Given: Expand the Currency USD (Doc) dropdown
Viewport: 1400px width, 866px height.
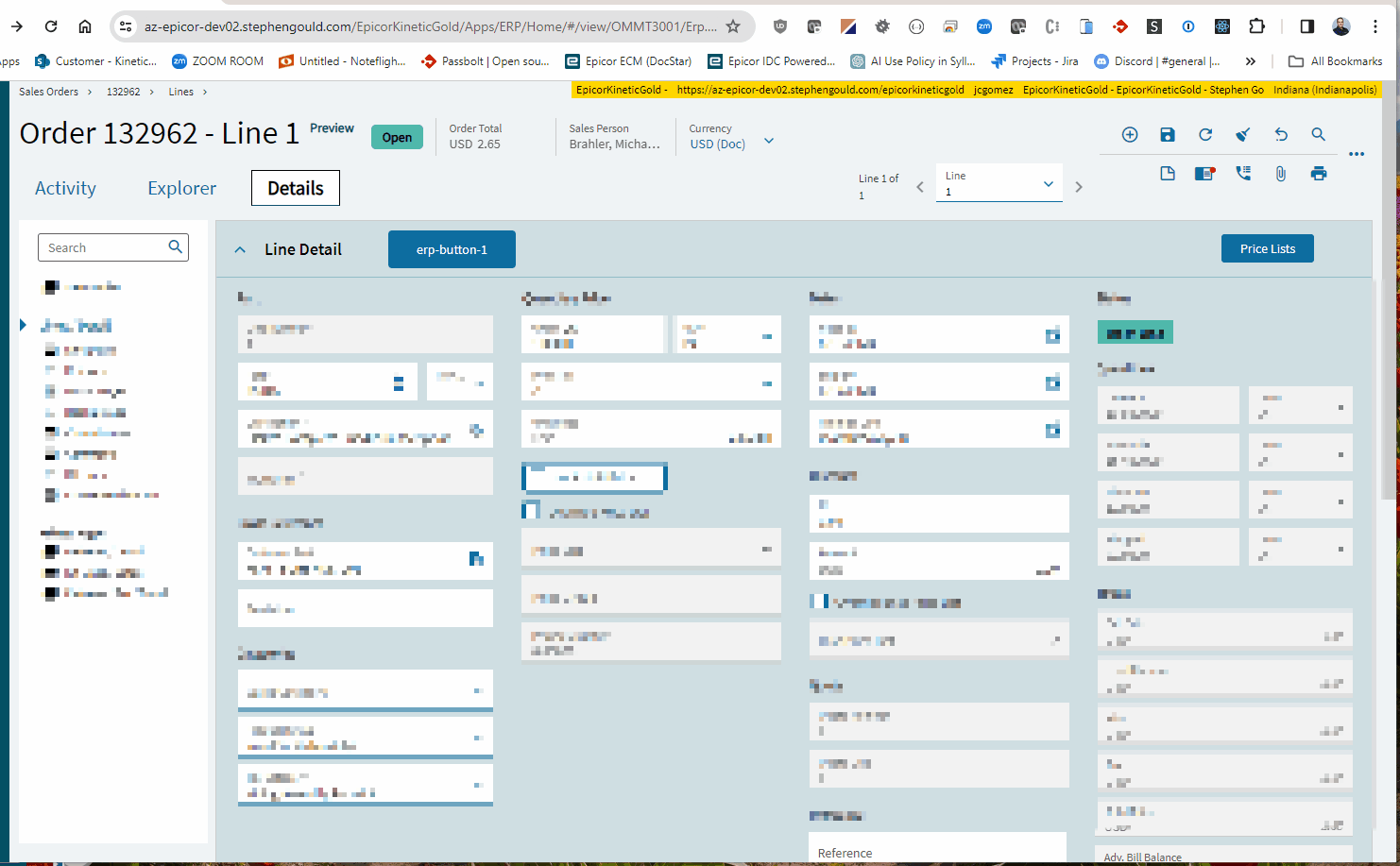Looking at the screenshot, I should (x=769, y=141).
